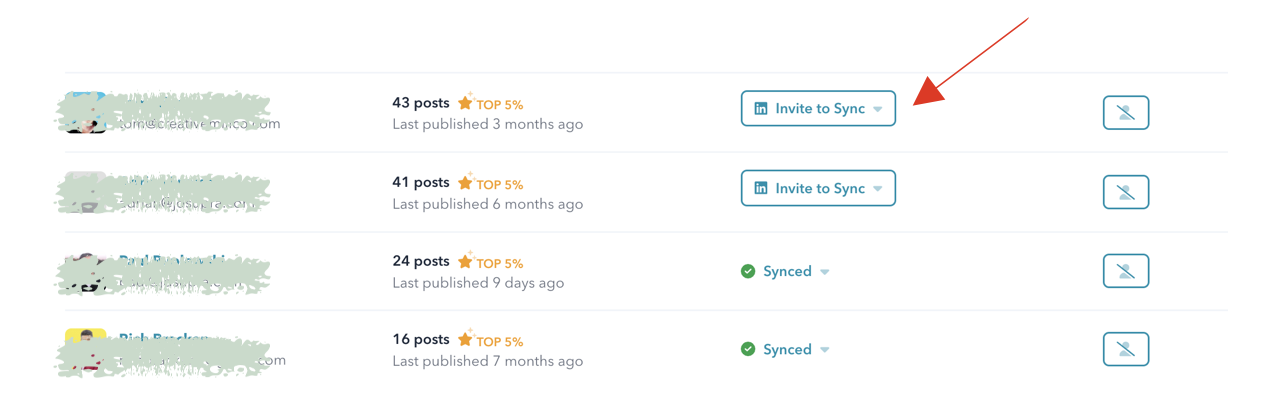Click LinkedIn icon in 41 posts row
Image resolution: width=1274 pixels, height=402 pixels.
click(761, 188)
